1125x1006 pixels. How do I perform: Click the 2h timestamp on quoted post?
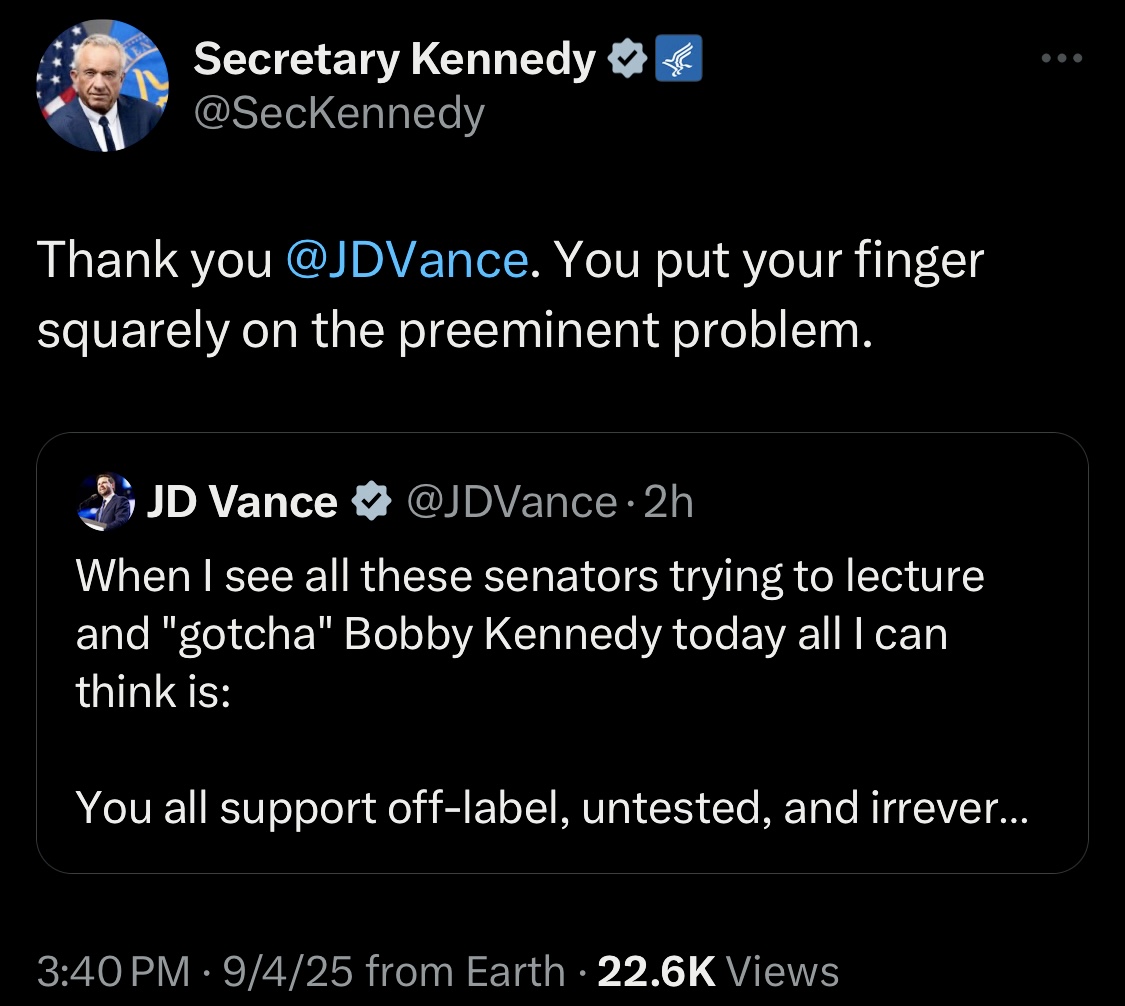tap(668, 502)
